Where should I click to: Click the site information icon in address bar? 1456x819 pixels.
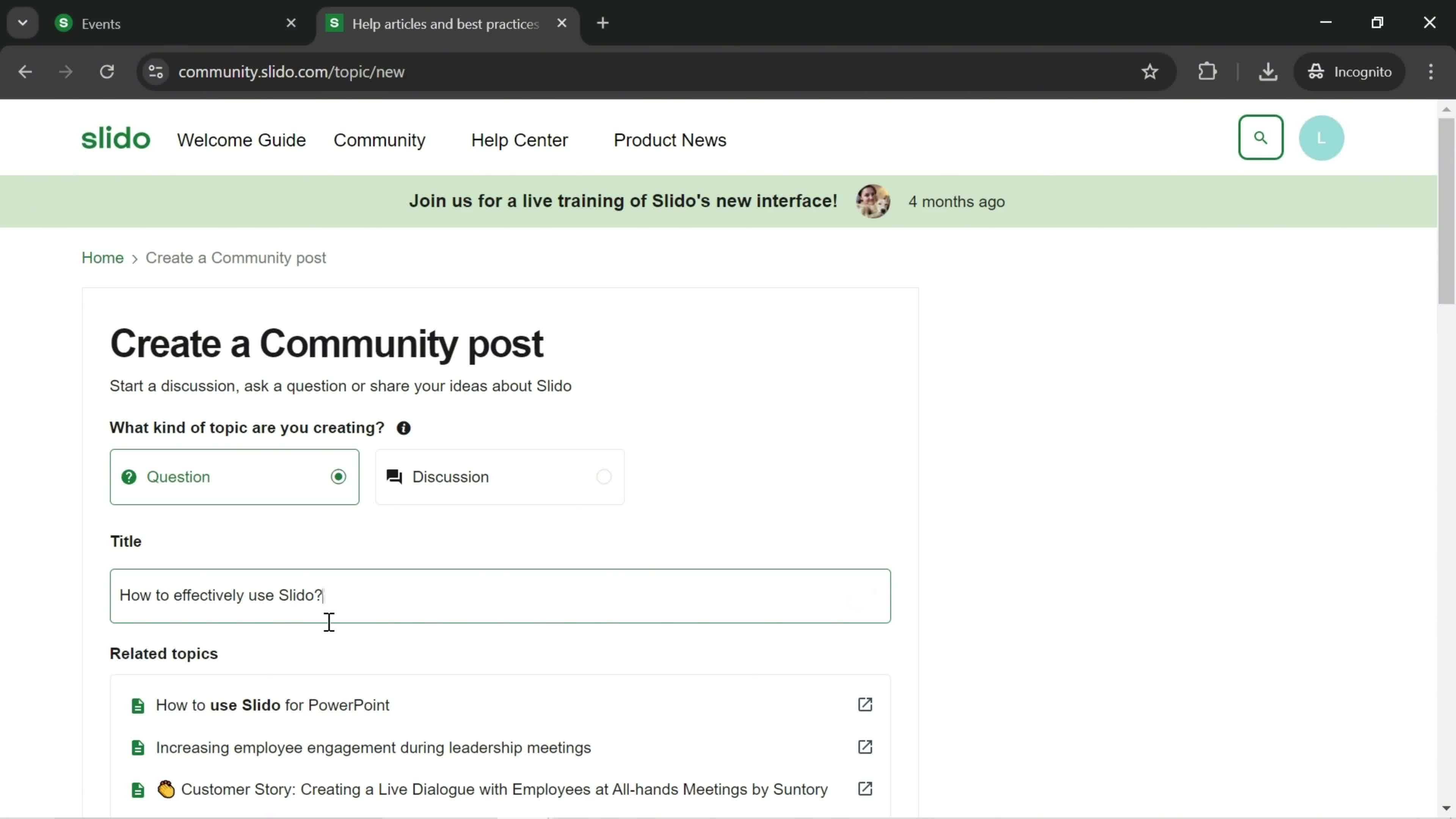coord(156,72)
